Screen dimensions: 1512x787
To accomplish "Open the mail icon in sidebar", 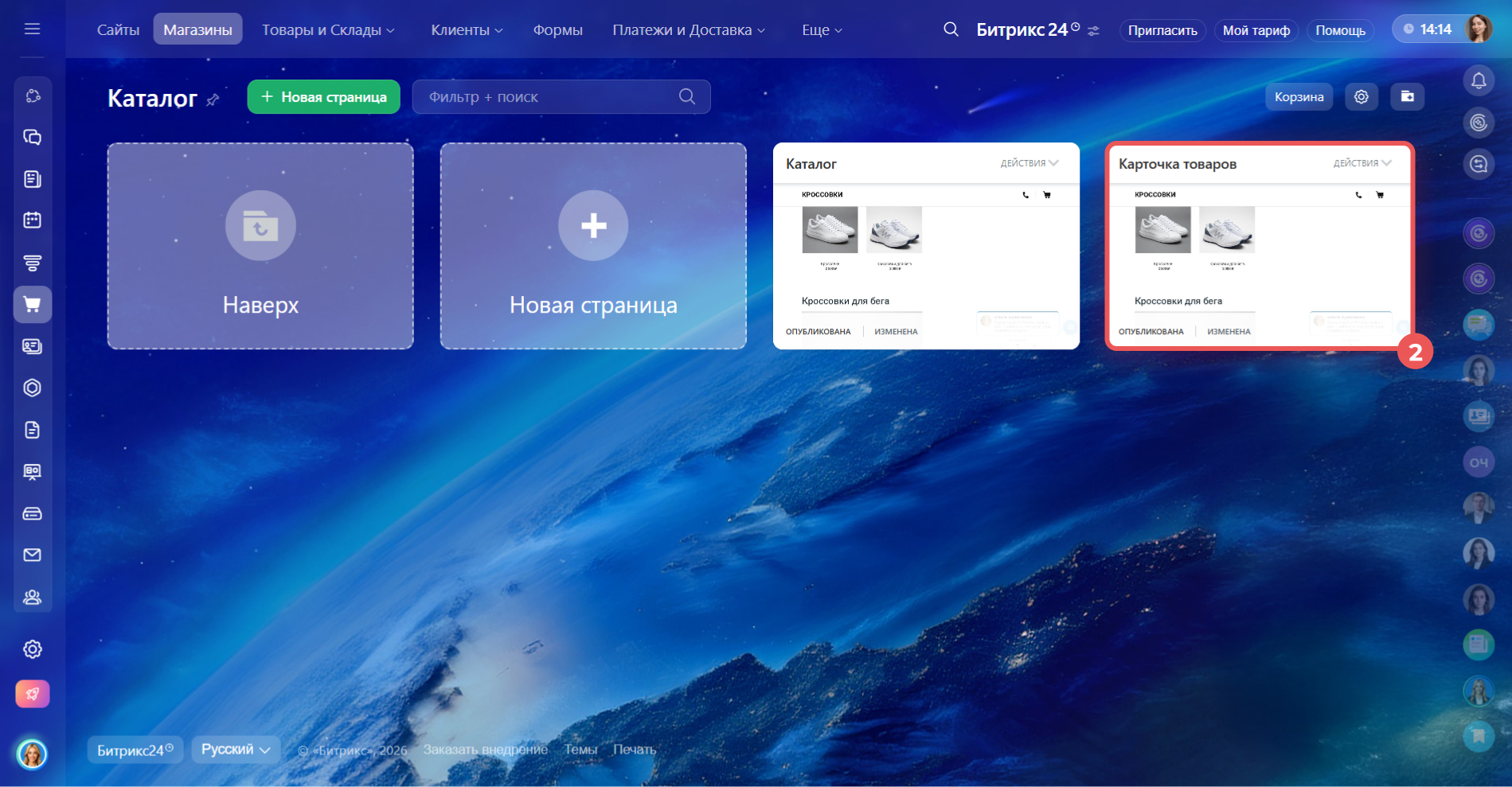I will [x=33, y=555].
